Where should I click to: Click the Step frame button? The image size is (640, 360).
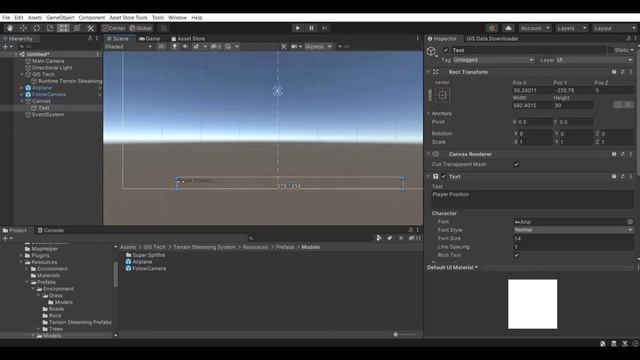[x=324, y=28]
